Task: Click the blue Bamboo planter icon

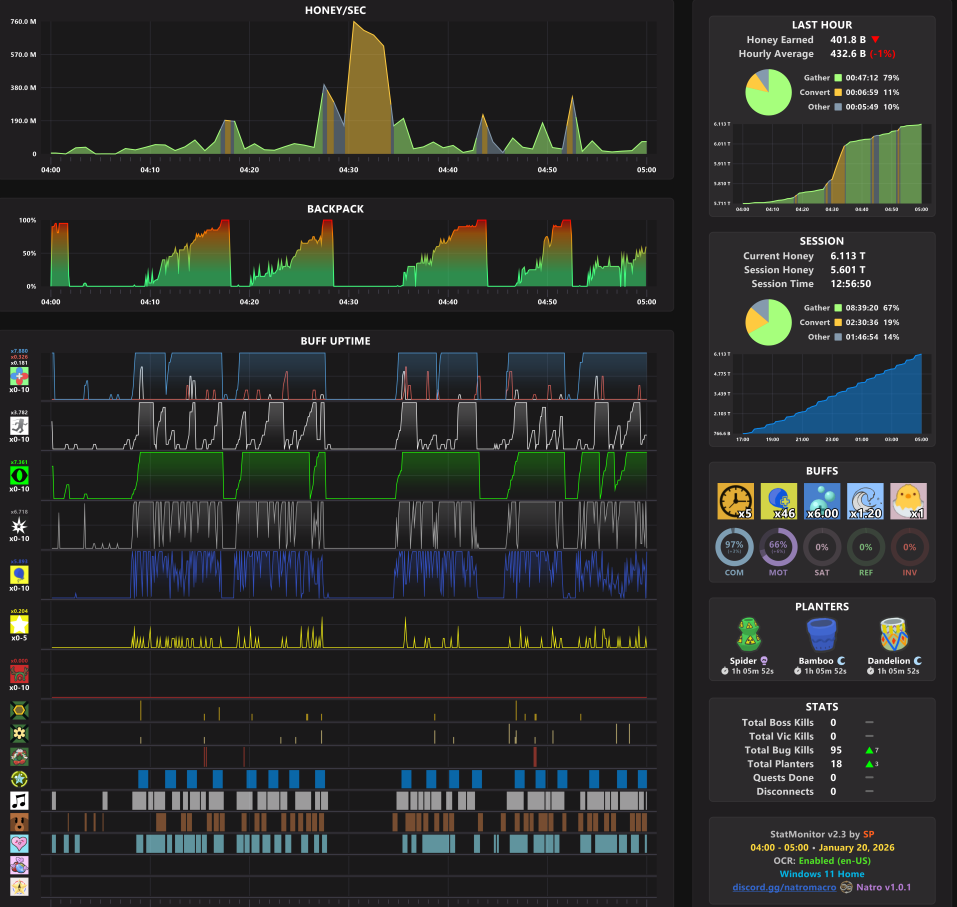Action: [x=822, y=634]
